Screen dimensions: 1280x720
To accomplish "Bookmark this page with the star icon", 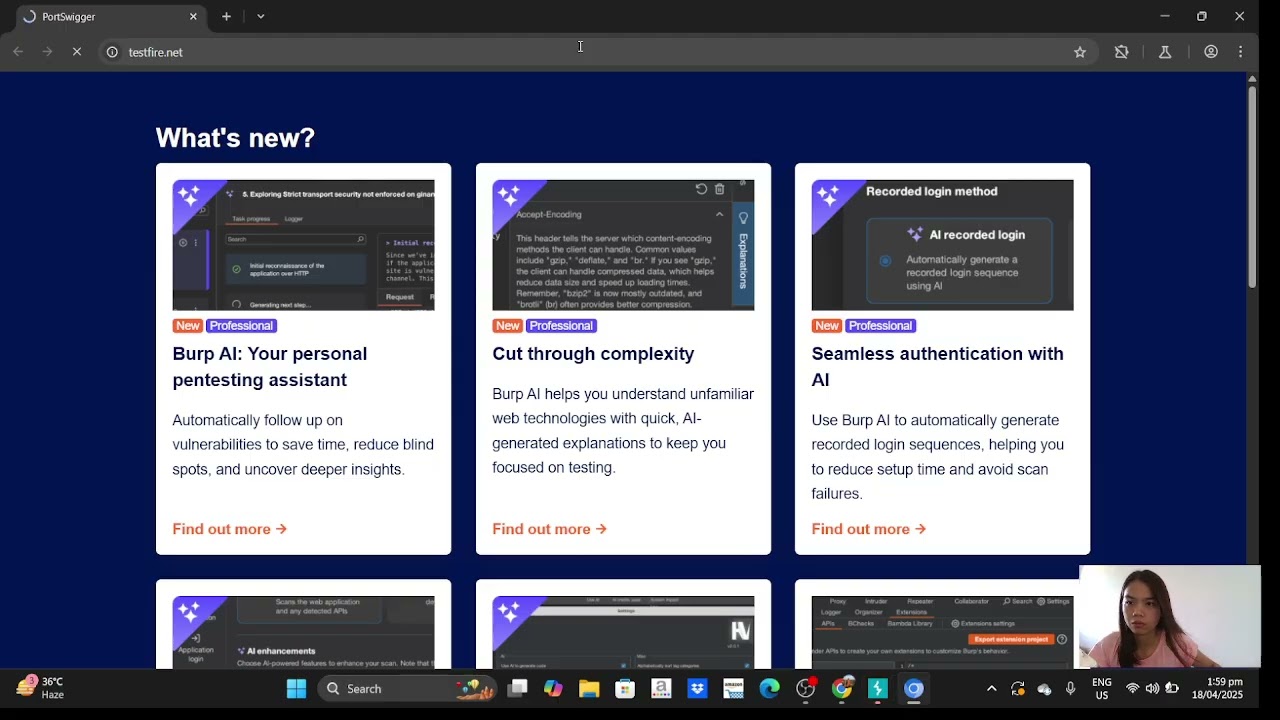I will click(1080, 52).
